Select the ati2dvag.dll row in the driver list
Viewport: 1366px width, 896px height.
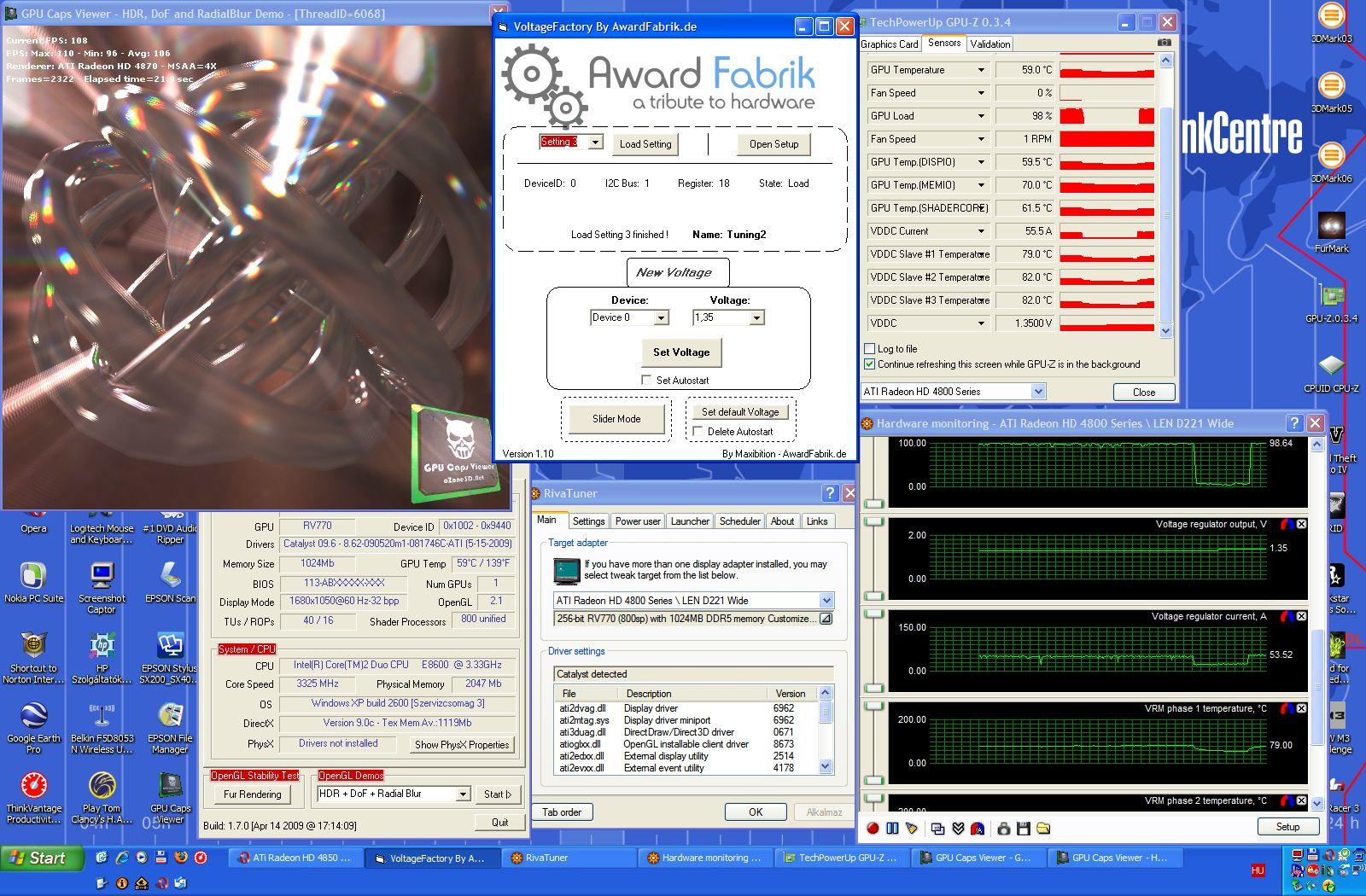click(x=686, y=708)
